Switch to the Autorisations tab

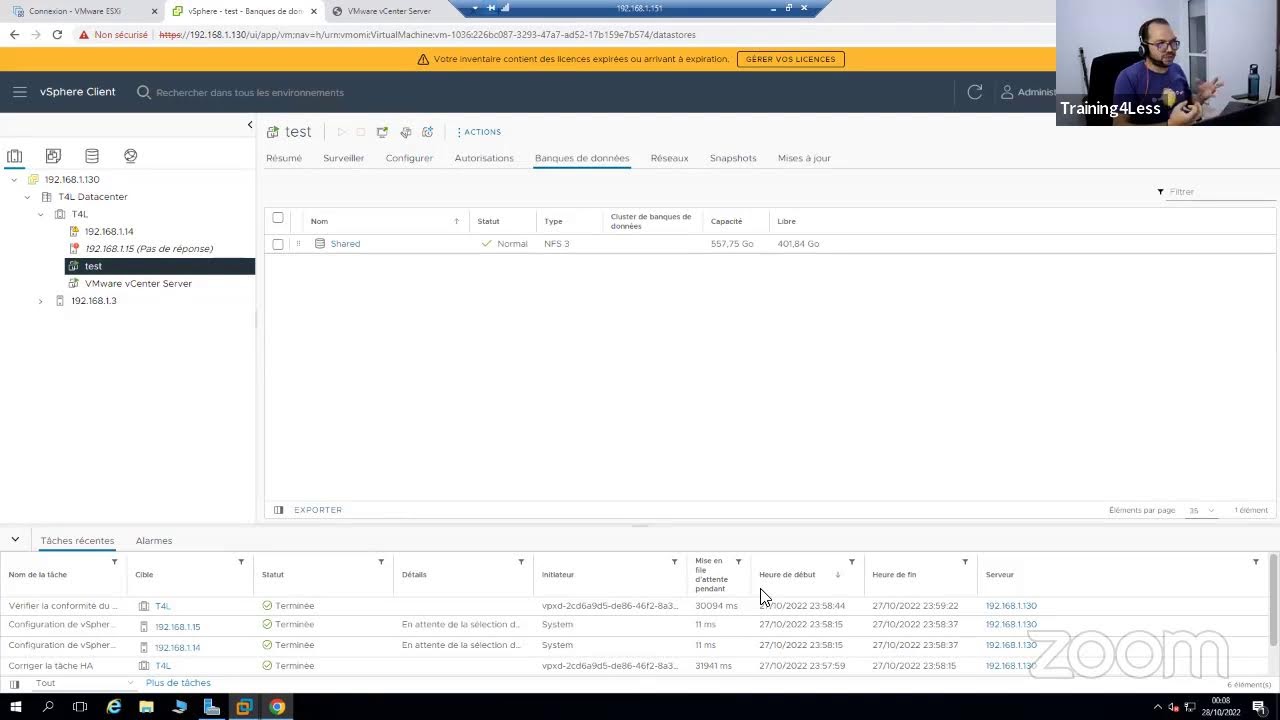pos(484,158)
